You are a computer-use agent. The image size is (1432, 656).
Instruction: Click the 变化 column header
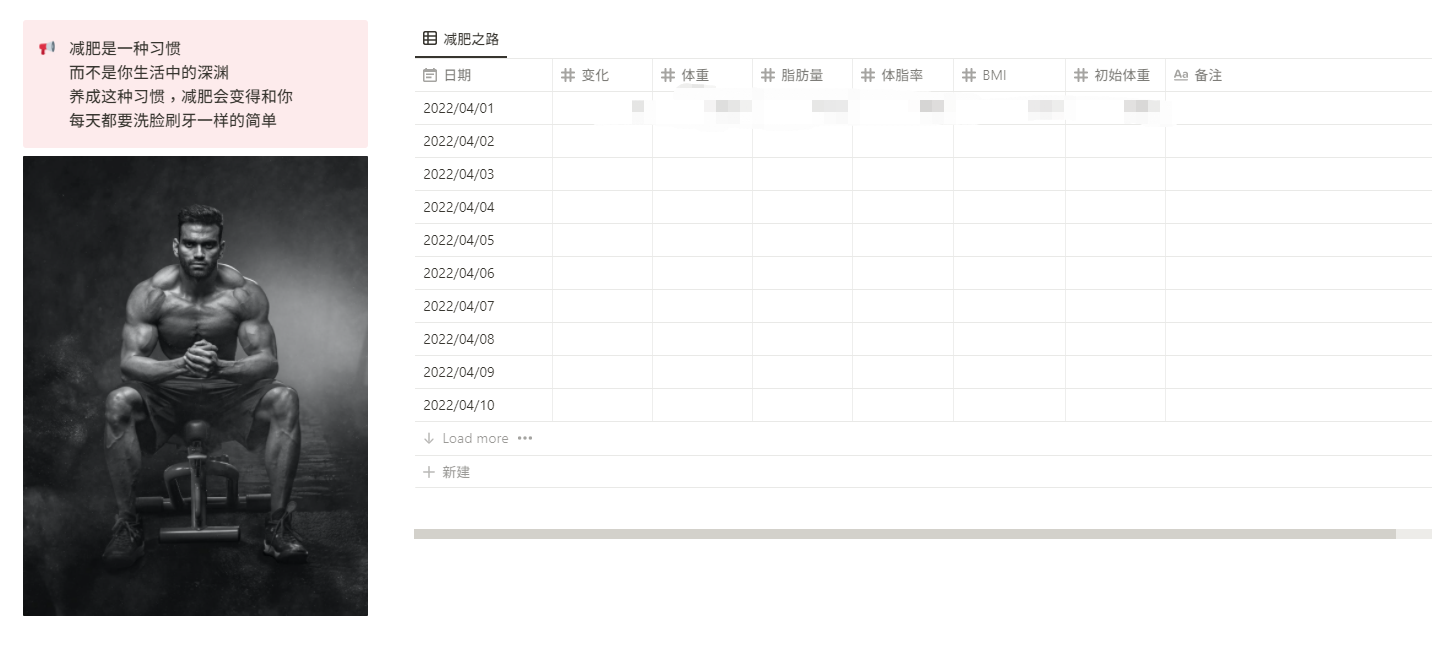[x=602, y=75]
